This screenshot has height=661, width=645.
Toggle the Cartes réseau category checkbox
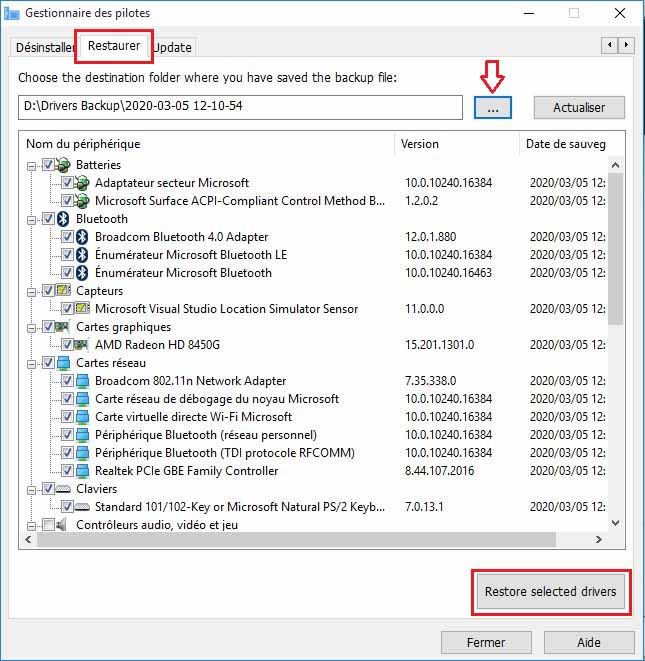48,363
